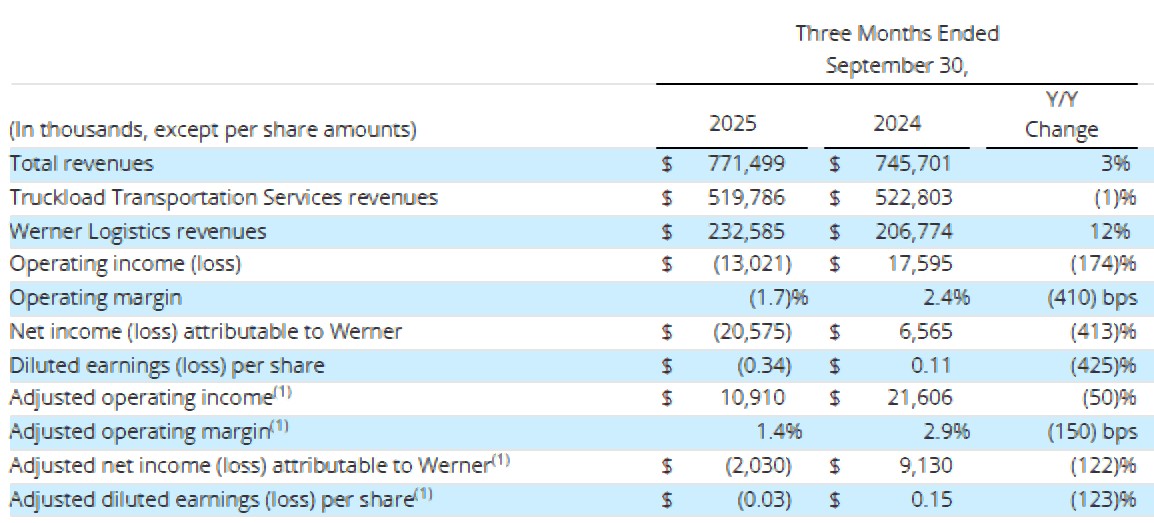Click '(In thousands, except per share amounts)' note
Screen dimensions: 1154x523
[x=213, y=130]
